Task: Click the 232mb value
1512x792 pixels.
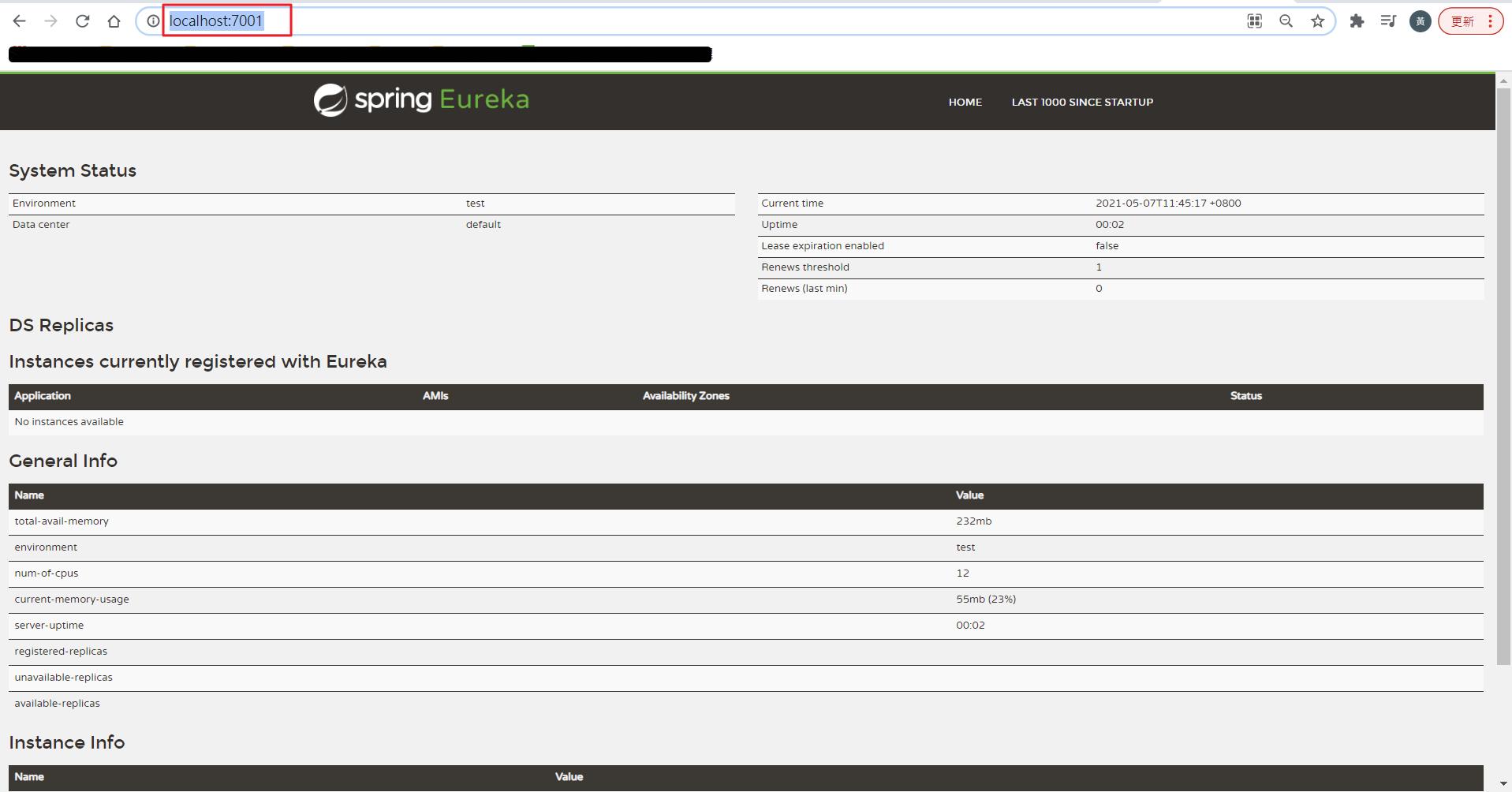Action: [974, 521]
